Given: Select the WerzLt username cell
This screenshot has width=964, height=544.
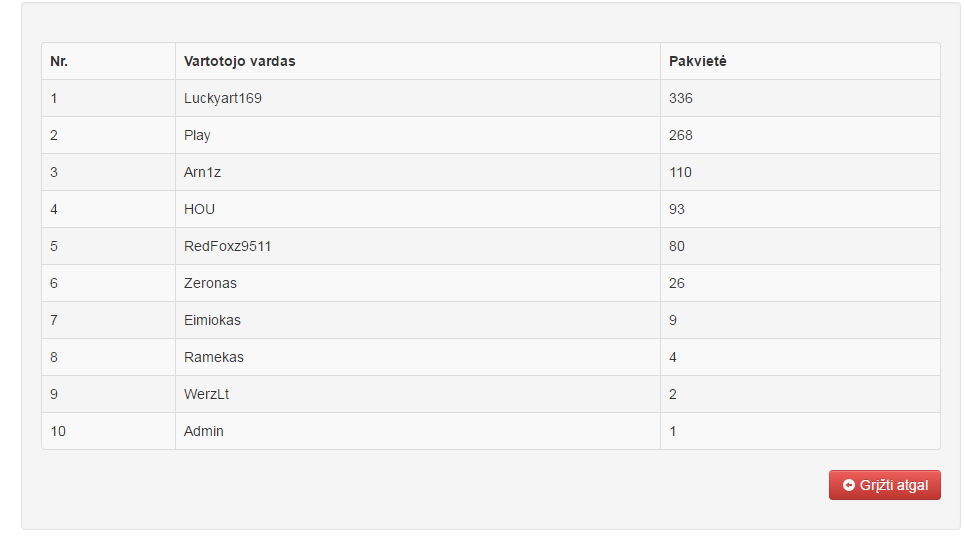Looking at the screenshot, I should (x=418, y=394).
